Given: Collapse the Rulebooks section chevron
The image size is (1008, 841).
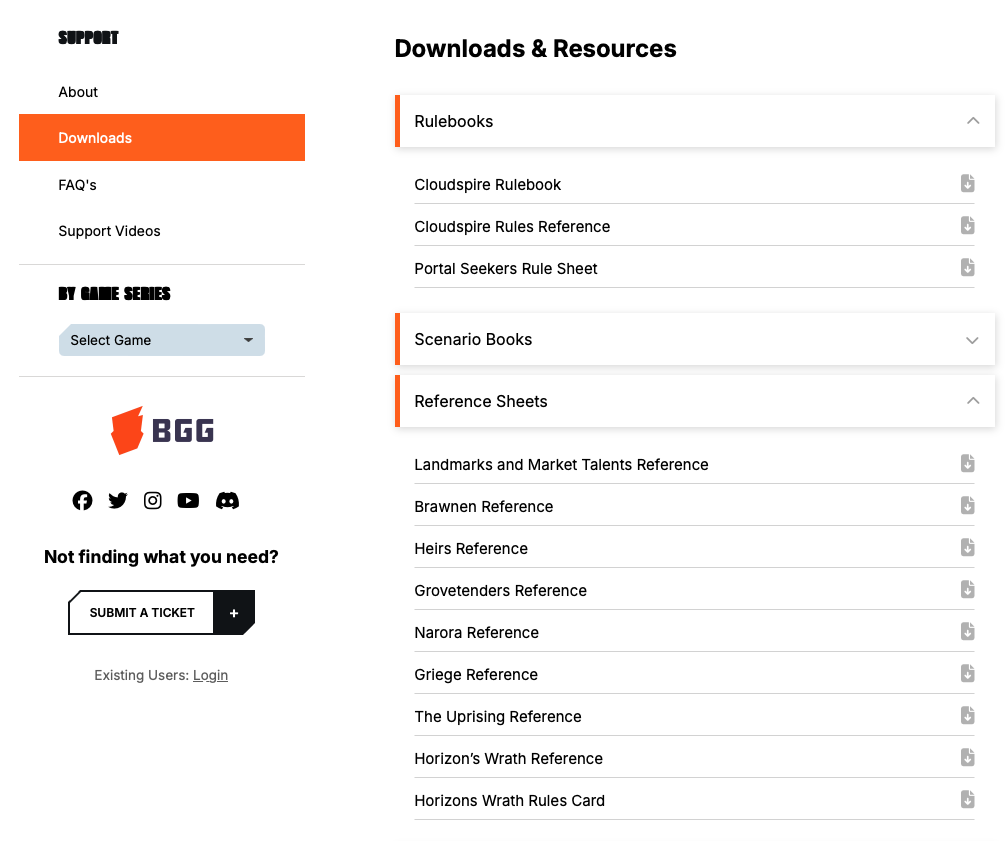Looking at the screenshot, I should (x=973, y=121).
